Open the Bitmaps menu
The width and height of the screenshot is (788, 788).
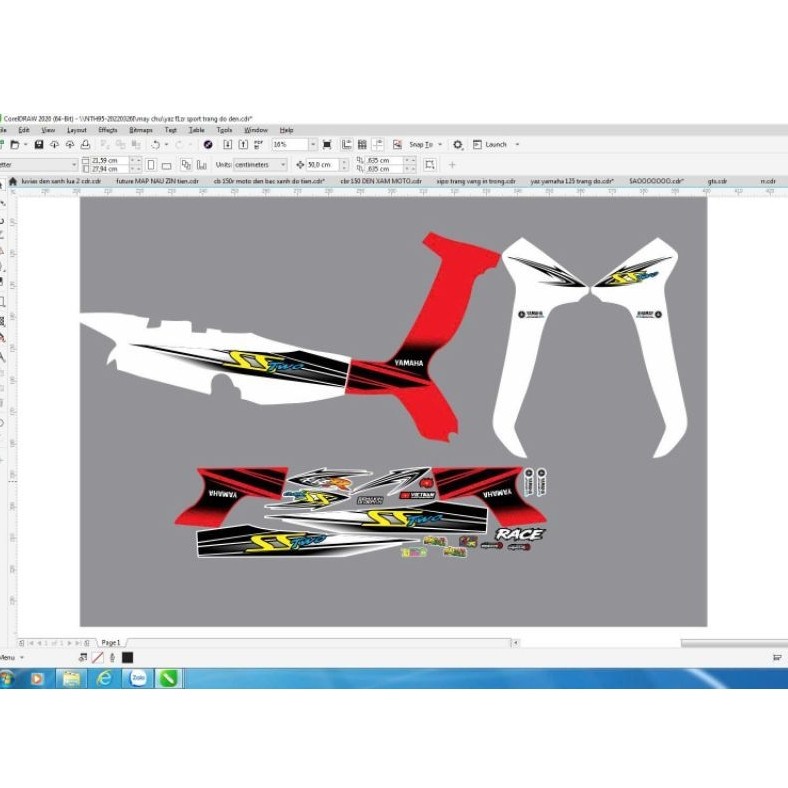click(141, 130)
